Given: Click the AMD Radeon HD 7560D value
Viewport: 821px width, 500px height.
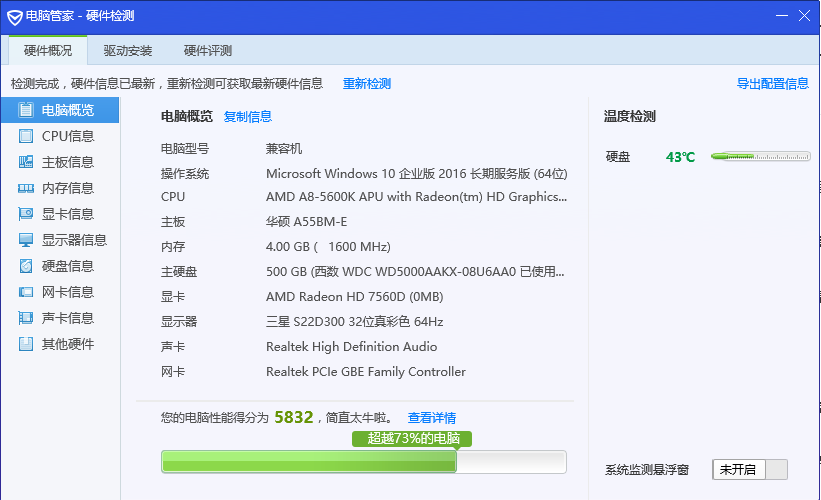Looking at the screenshot, I should click(x=354, y=297).
